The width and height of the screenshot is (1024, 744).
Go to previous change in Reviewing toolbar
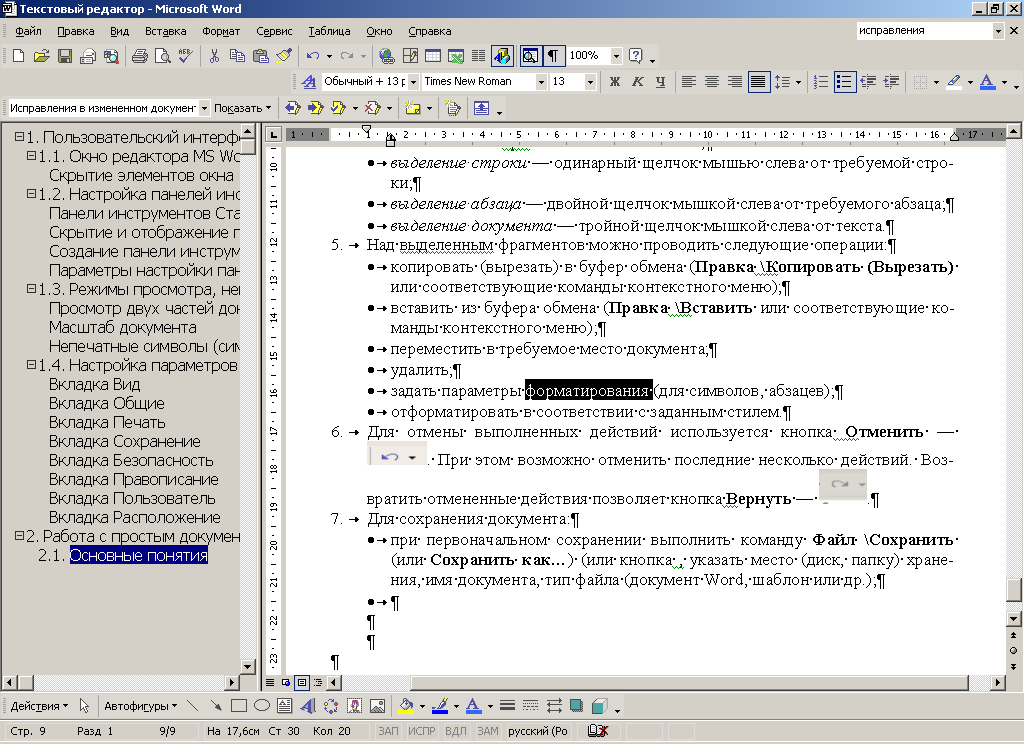[293, 108]
